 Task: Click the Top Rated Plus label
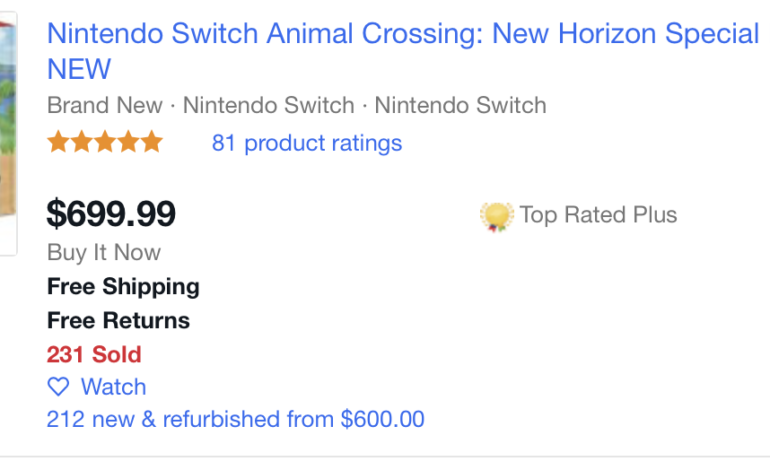[598, 215]
